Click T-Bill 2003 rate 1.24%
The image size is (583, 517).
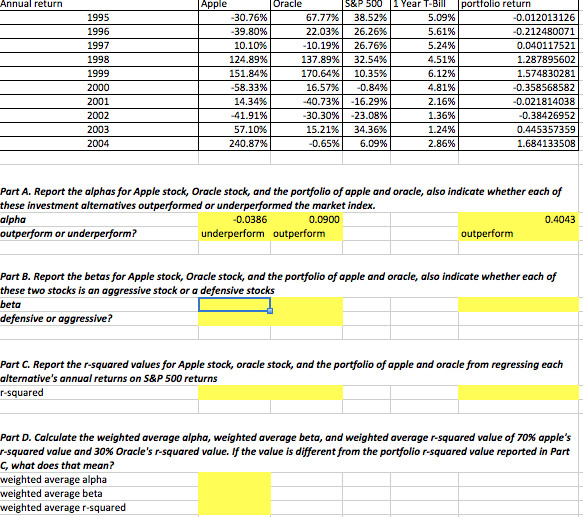[424, 129]
